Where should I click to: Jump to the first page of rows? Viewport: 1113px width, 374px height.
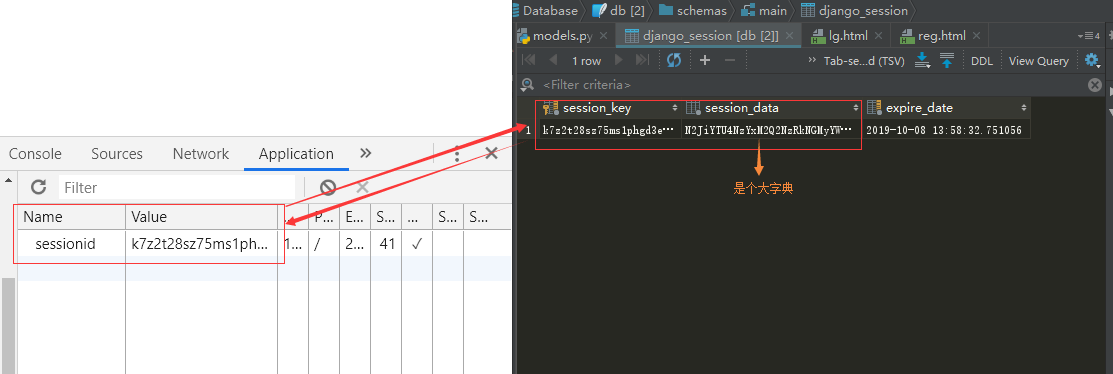(x=529, y=60)
